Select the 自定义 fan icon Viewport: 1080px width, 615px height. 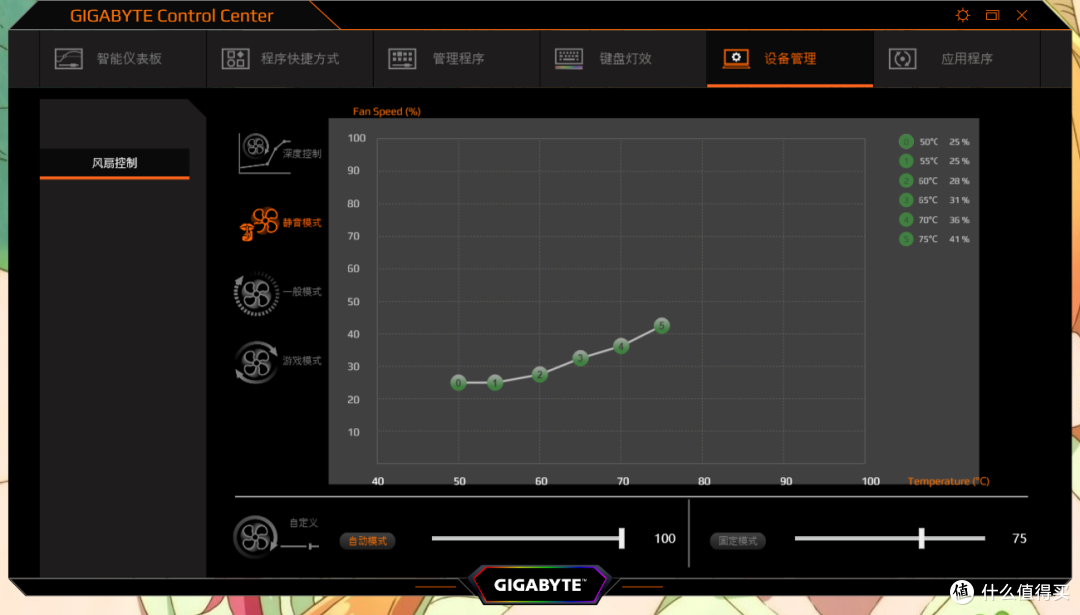click(255, 537)
